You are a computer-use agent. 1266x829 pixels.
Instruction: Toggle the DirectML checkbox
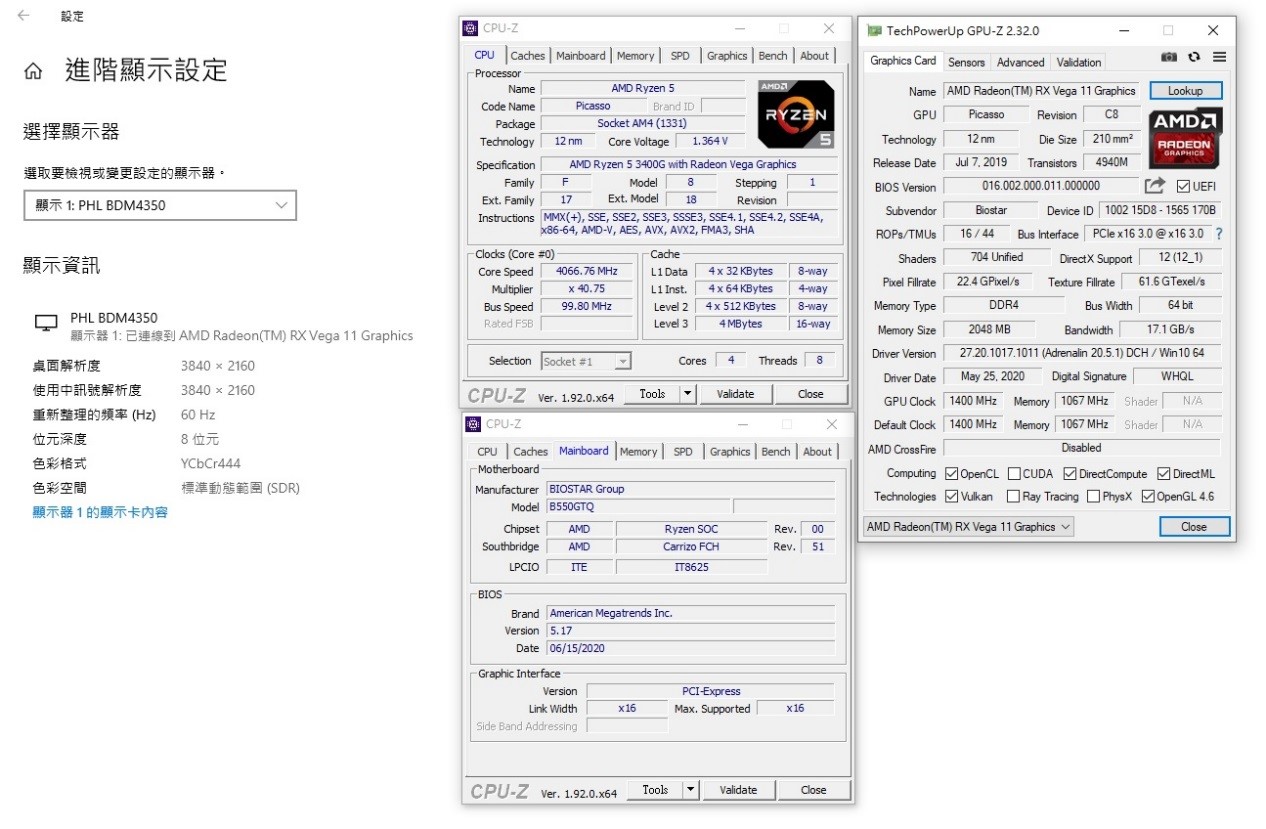(1164, 474)
